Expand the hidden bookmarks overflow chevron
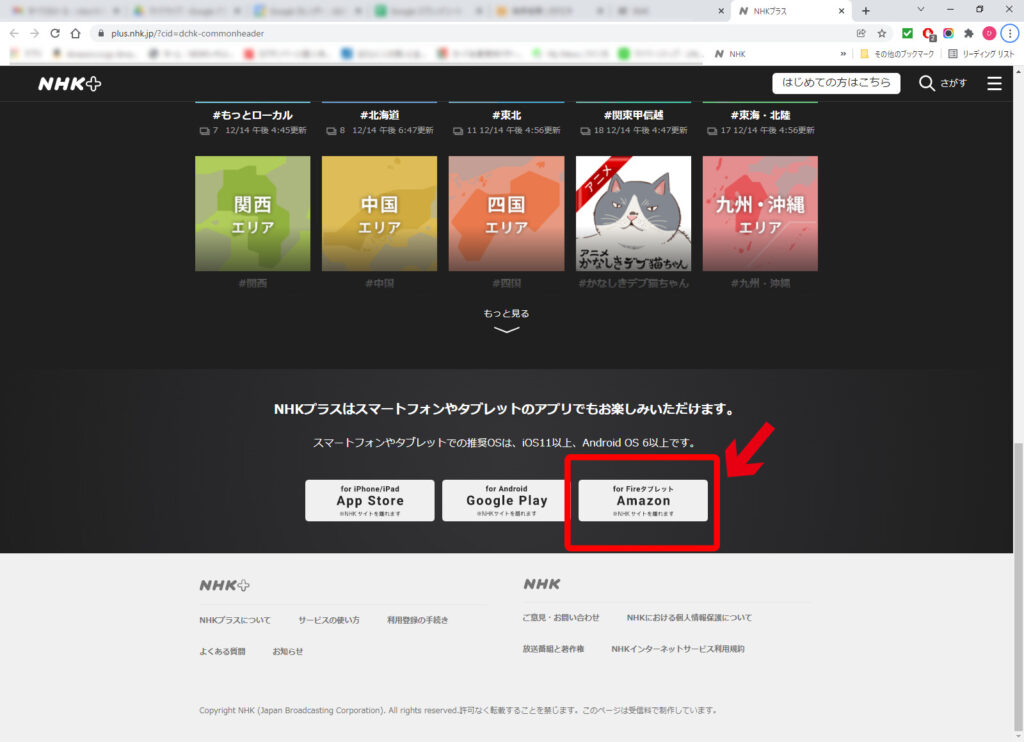1024x742 pixels. (x=843, y=53)
